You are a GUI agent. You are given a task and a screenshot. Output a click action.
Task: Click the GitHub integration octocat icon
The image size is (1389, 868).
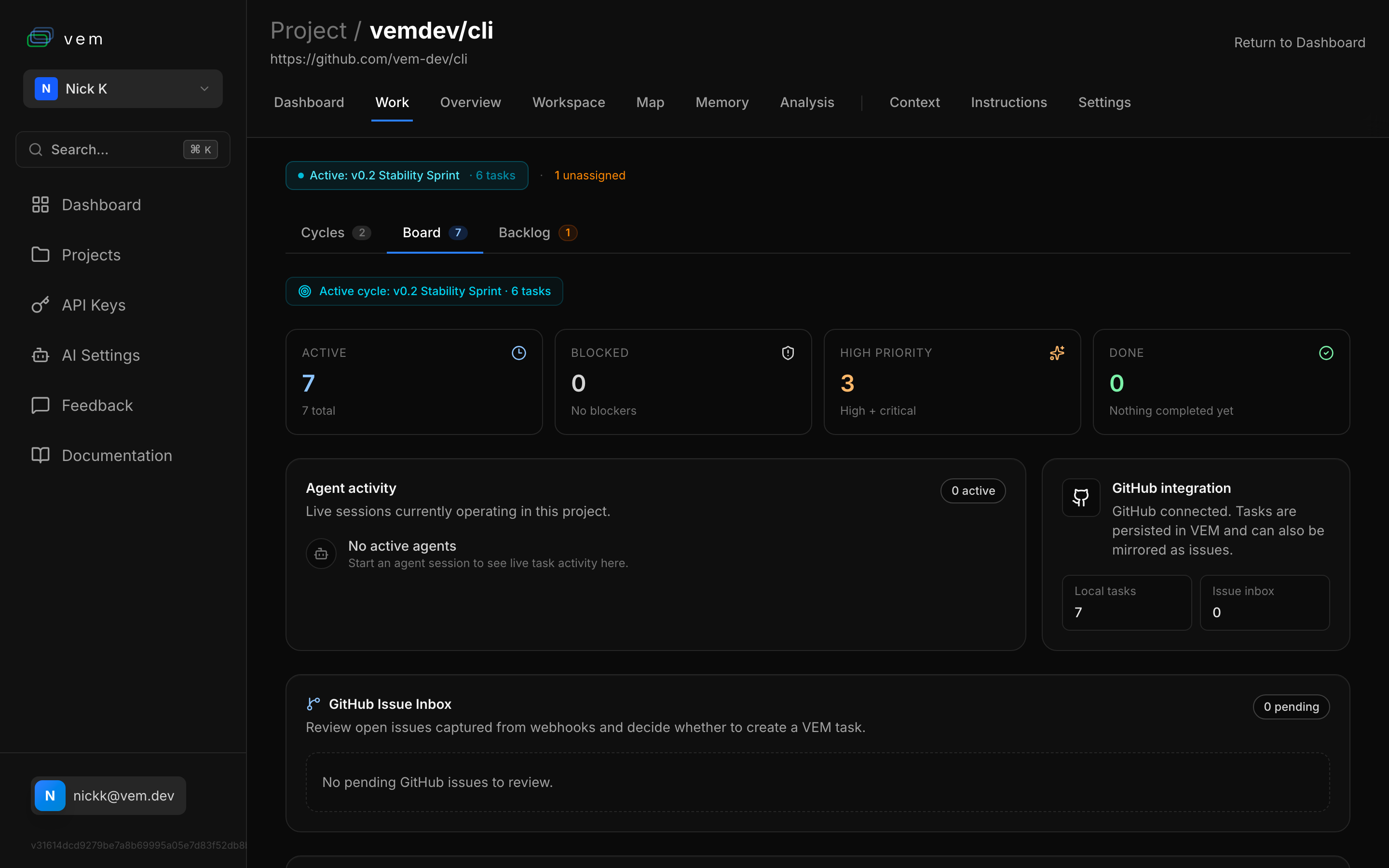1081,498
